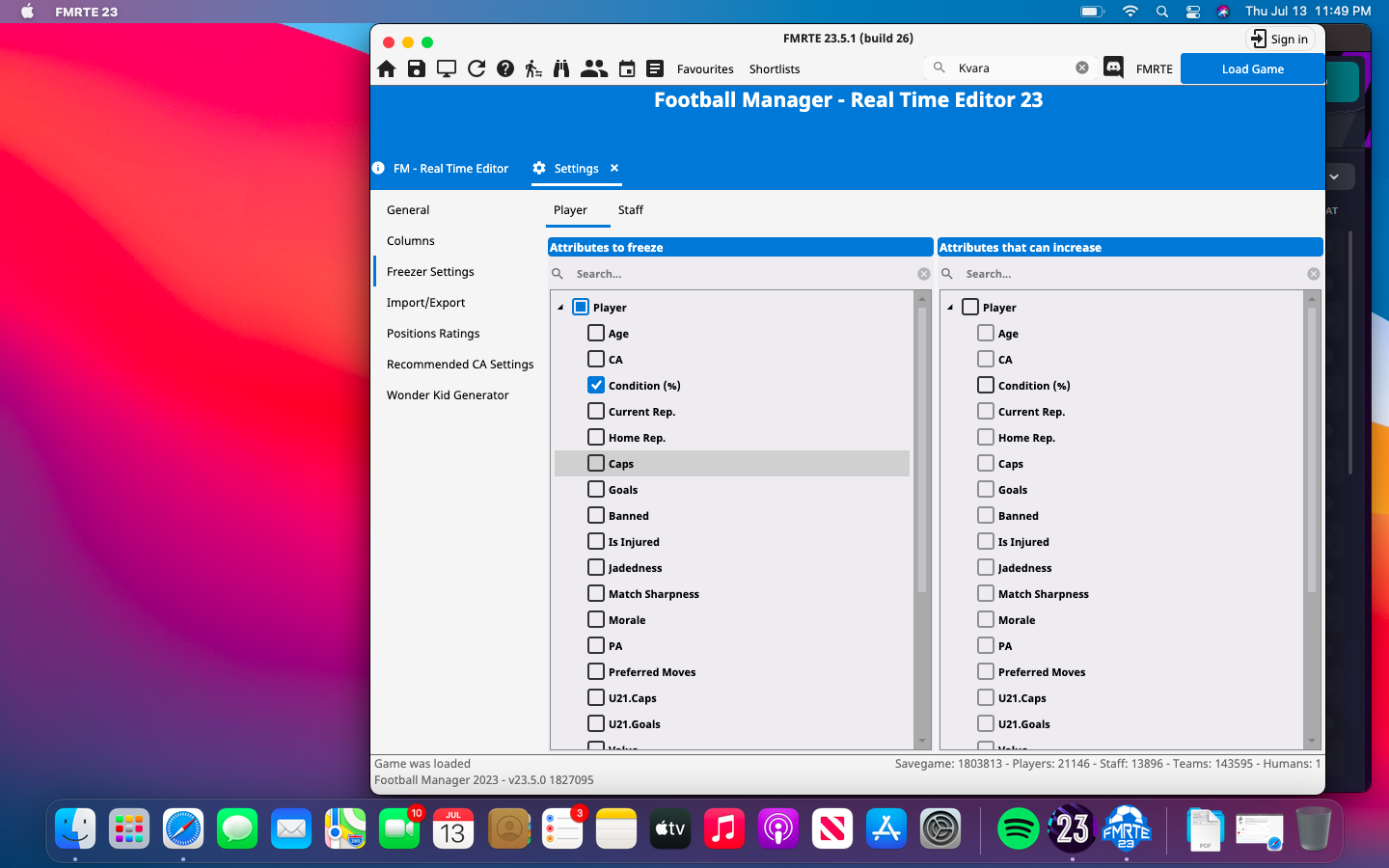Check Goals in Attributes that can increase
The height and width of the screenshot is (868, 1389).
click(986, 489)
